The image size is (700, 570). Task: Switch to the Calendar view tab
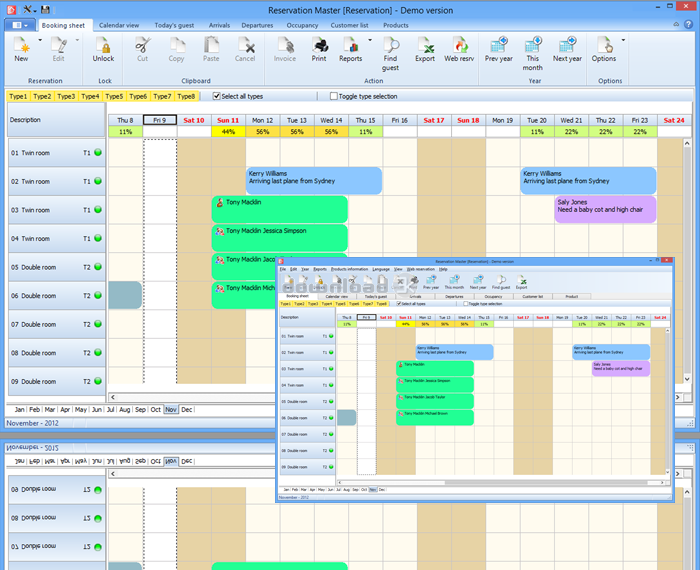(119, 24)
